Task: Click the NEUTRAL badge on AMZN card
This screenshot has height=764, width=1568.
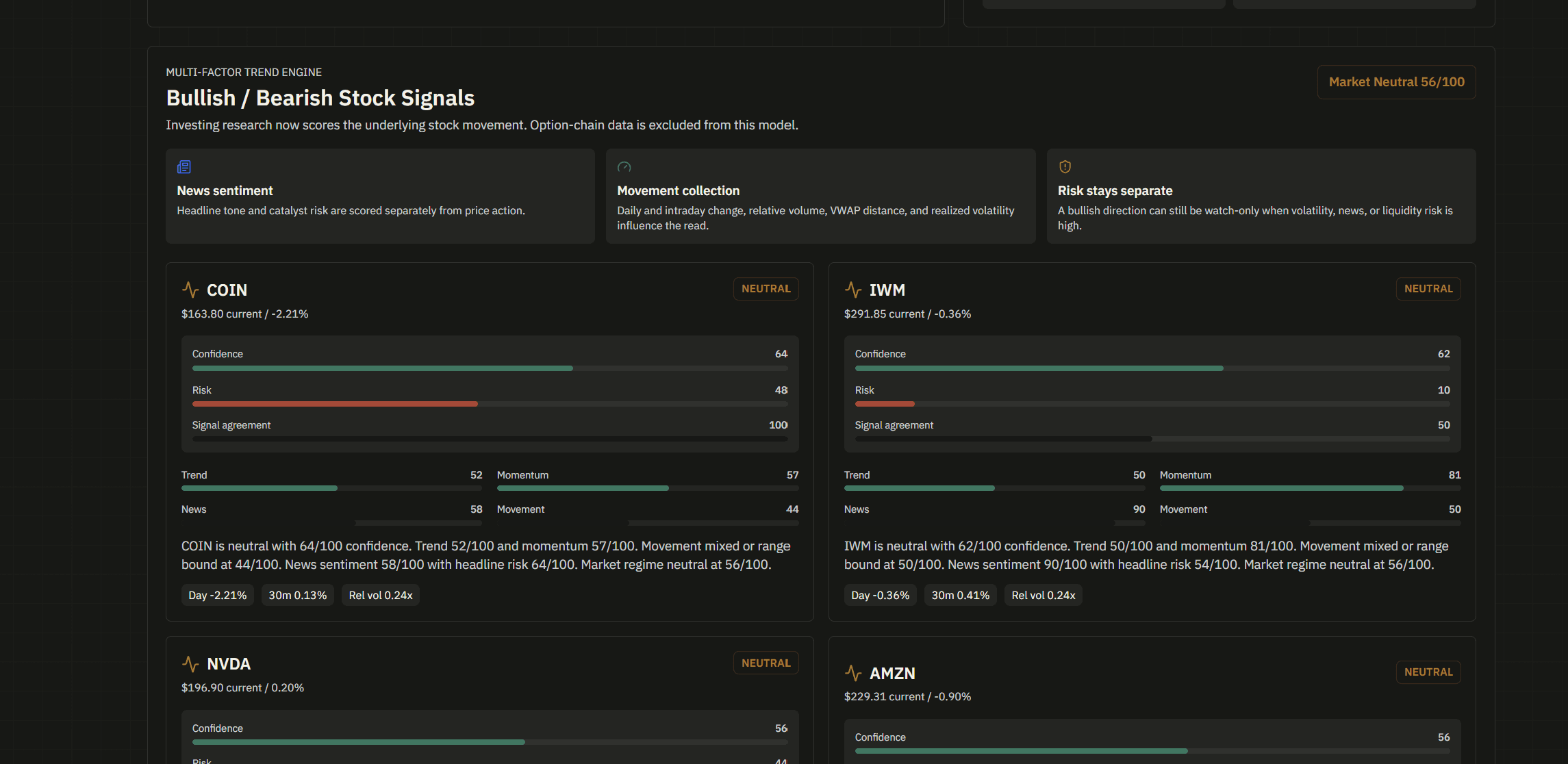Action: pos(1428,672)
